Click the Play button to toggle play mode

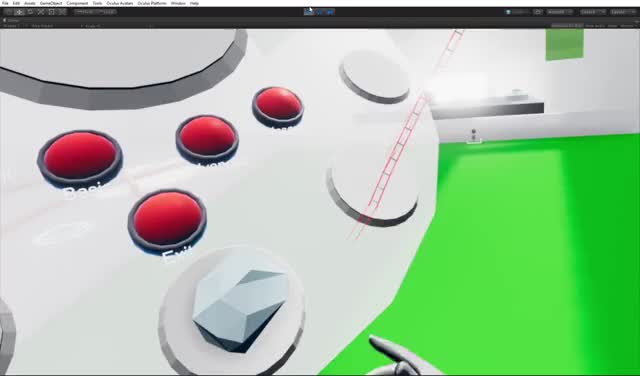309,12
